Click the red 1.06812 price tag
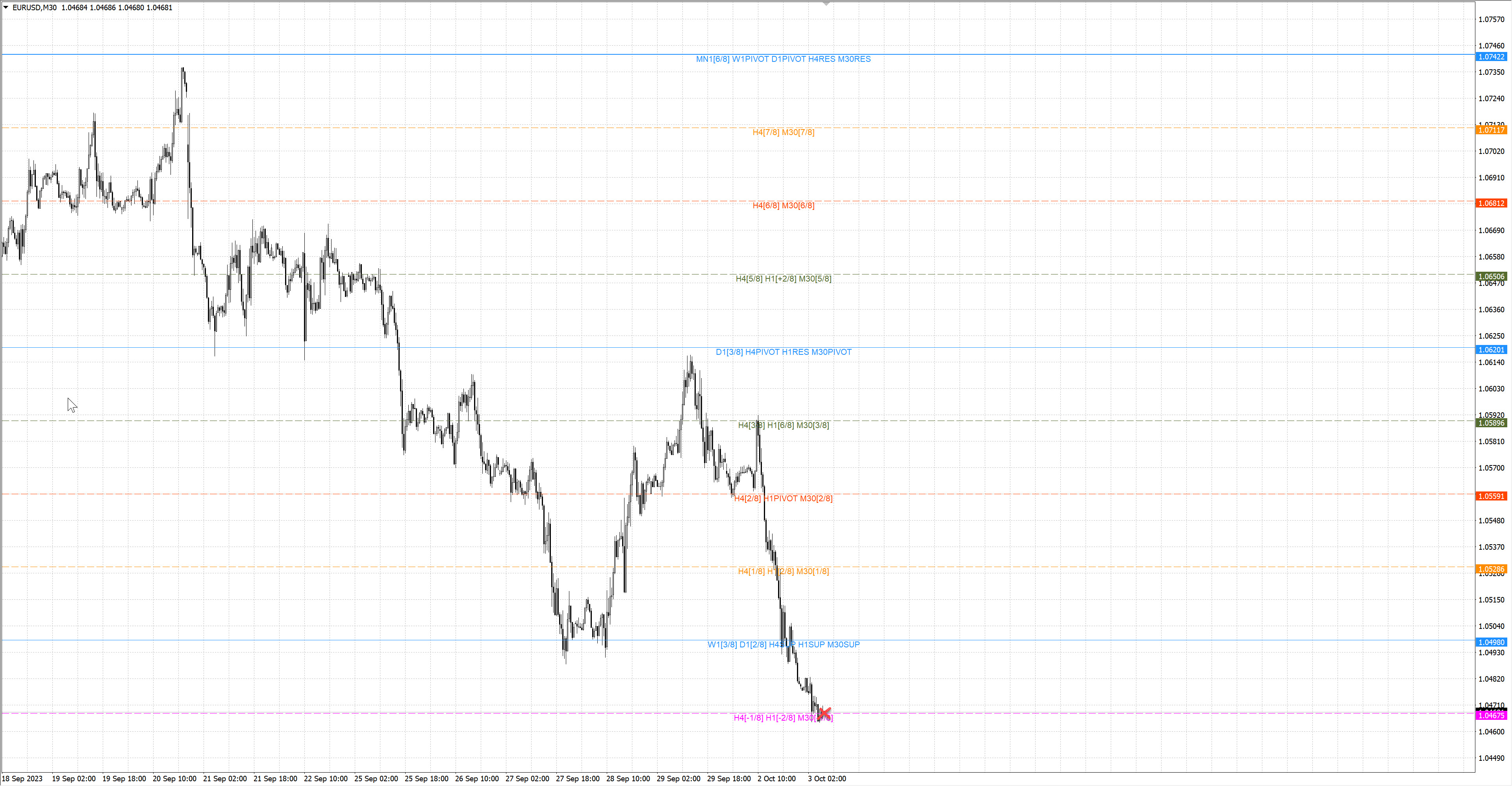The height and width of the screenshot is (786, 1512). coord(1491,203)
